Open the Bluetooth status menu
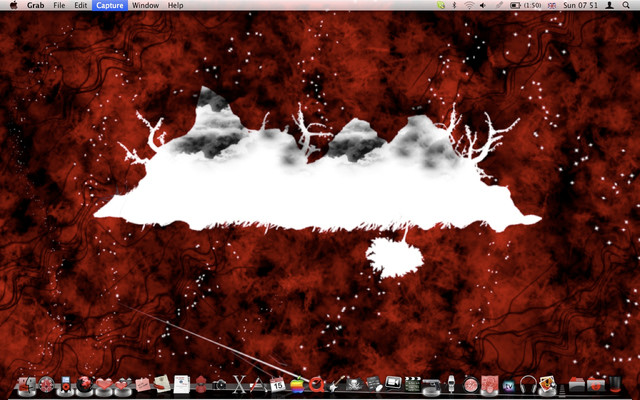The height and width of the screenshot is (400, 640). point(454,5)
